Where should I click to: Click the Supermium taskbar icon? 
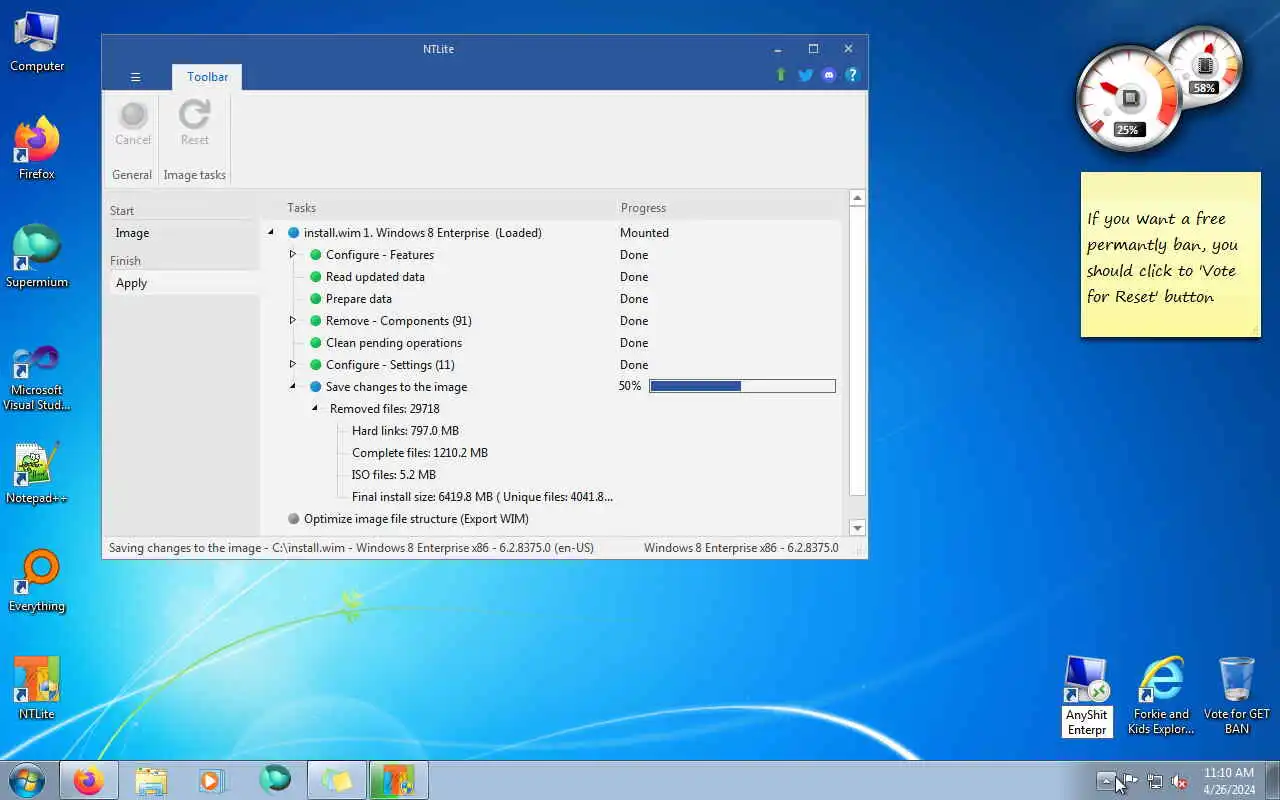pyautogui.click(x=275, y=778)
